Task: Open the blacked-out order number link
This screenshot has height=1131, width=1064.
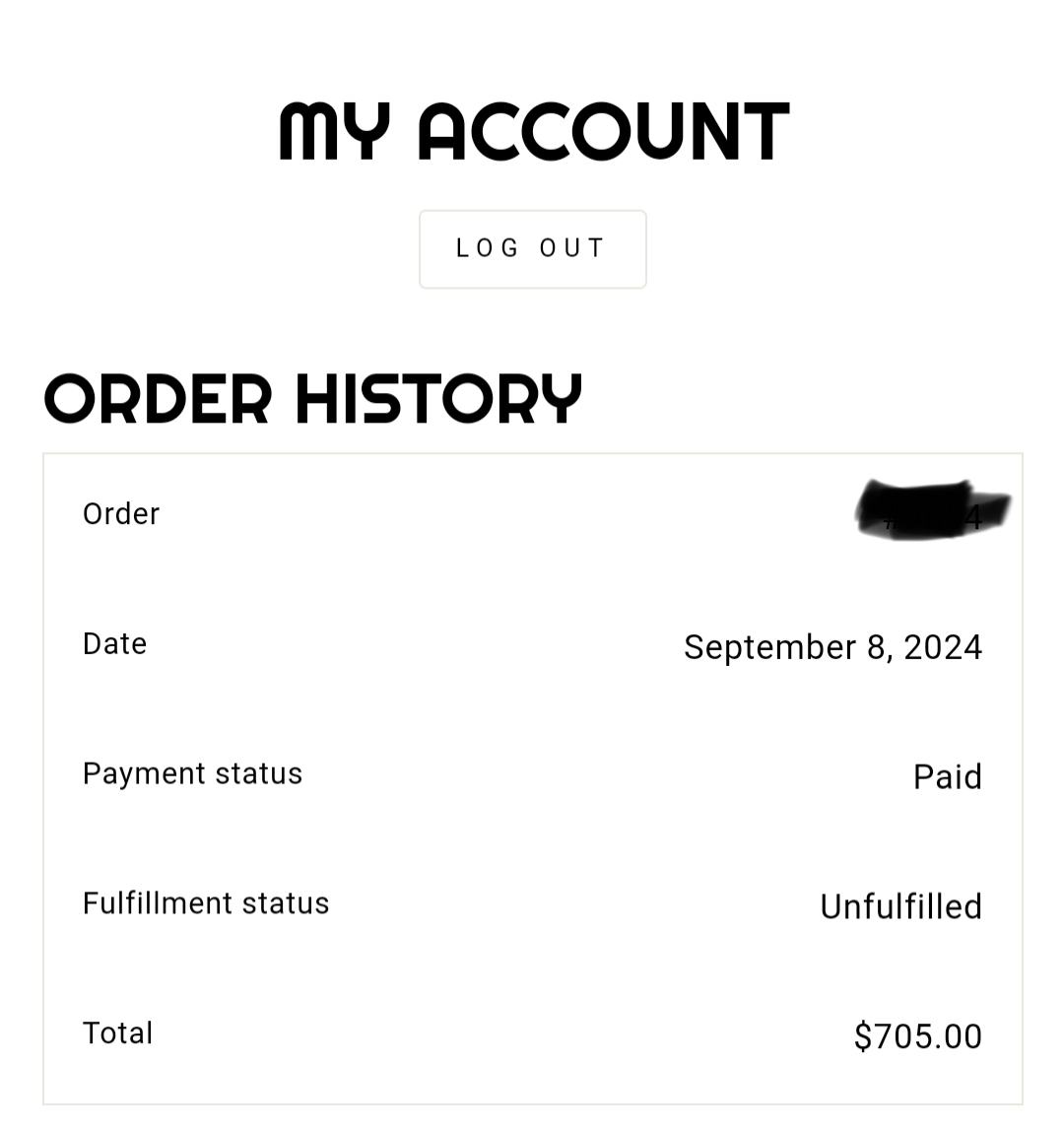Action: click(931, 510)
